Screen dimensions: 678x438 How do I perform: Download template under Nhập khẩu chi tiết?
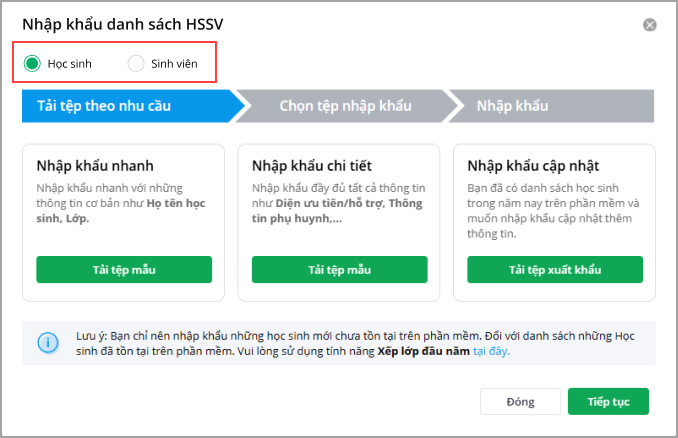point(339,270)
